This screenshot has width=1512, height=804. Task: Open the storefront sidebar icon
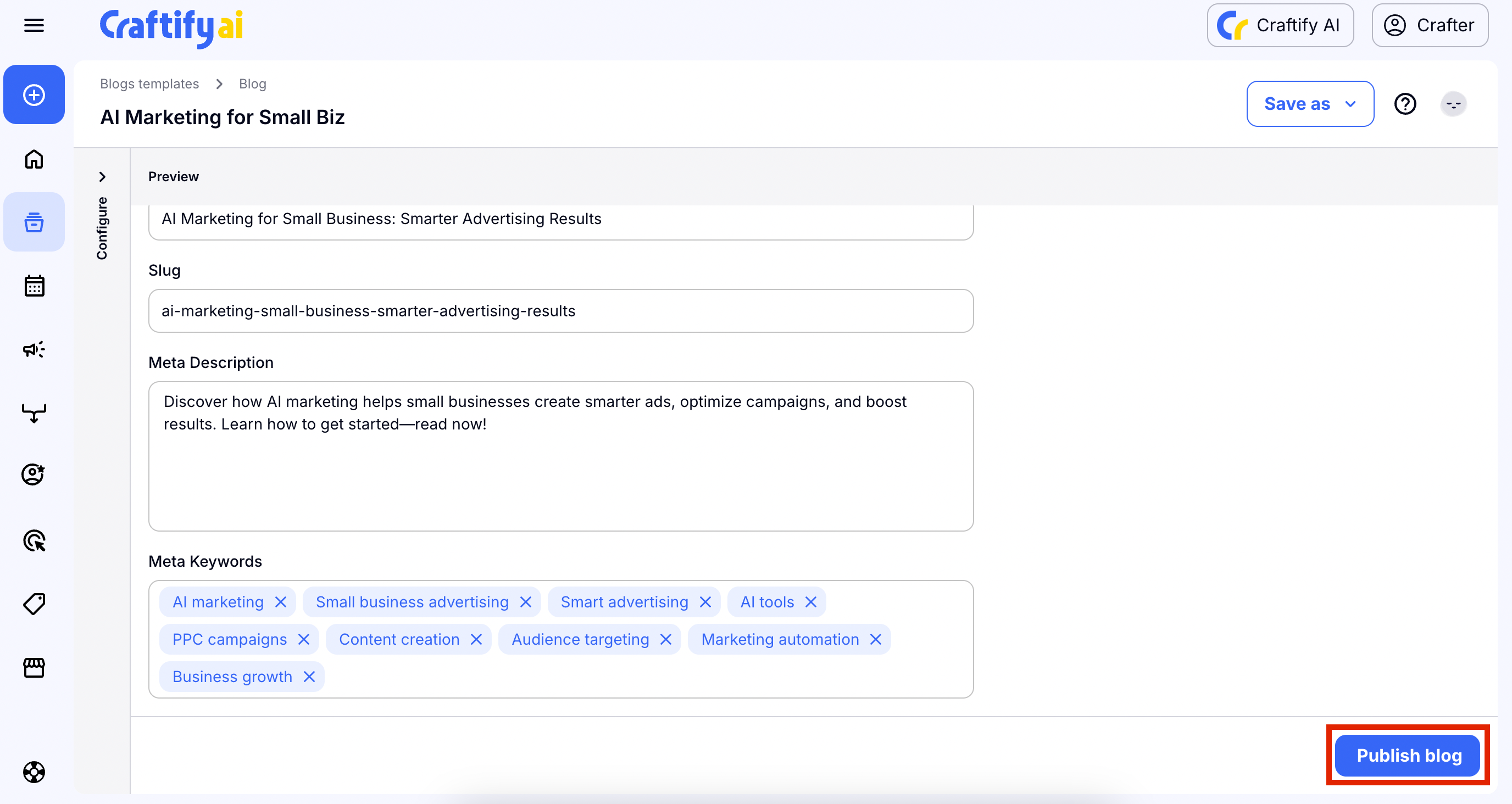[34, 667]
